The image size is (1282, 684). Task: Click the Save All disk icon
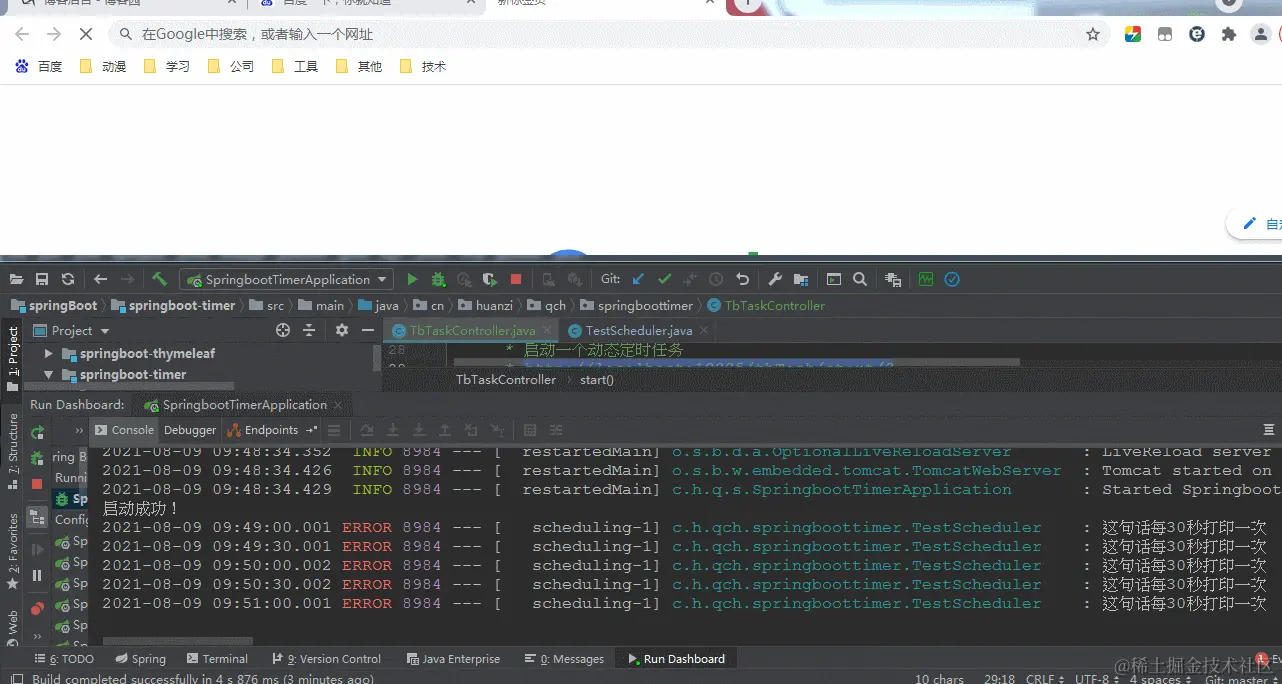point(42,280)
